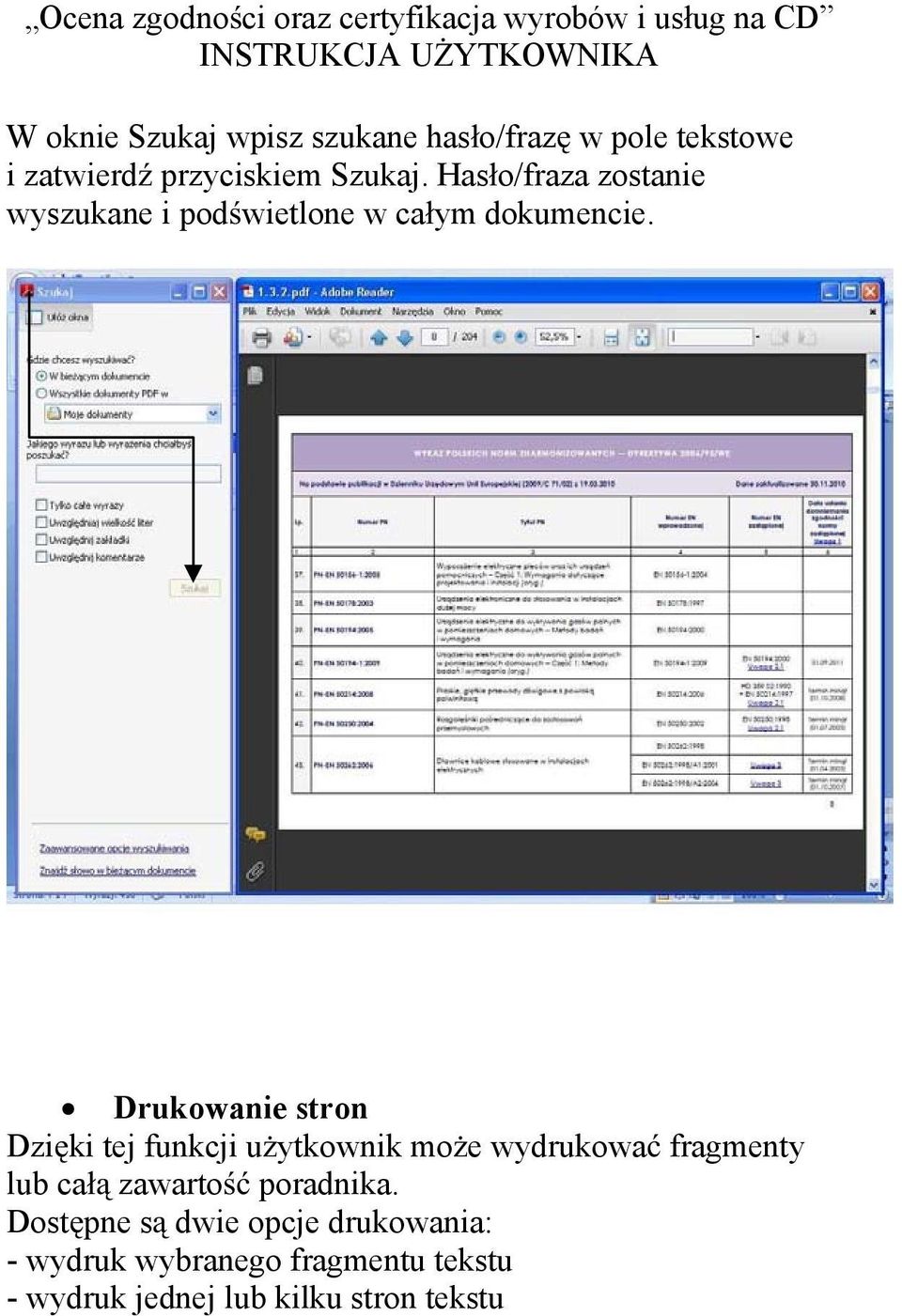Click the zoom in plus icon

click(521, 337)
